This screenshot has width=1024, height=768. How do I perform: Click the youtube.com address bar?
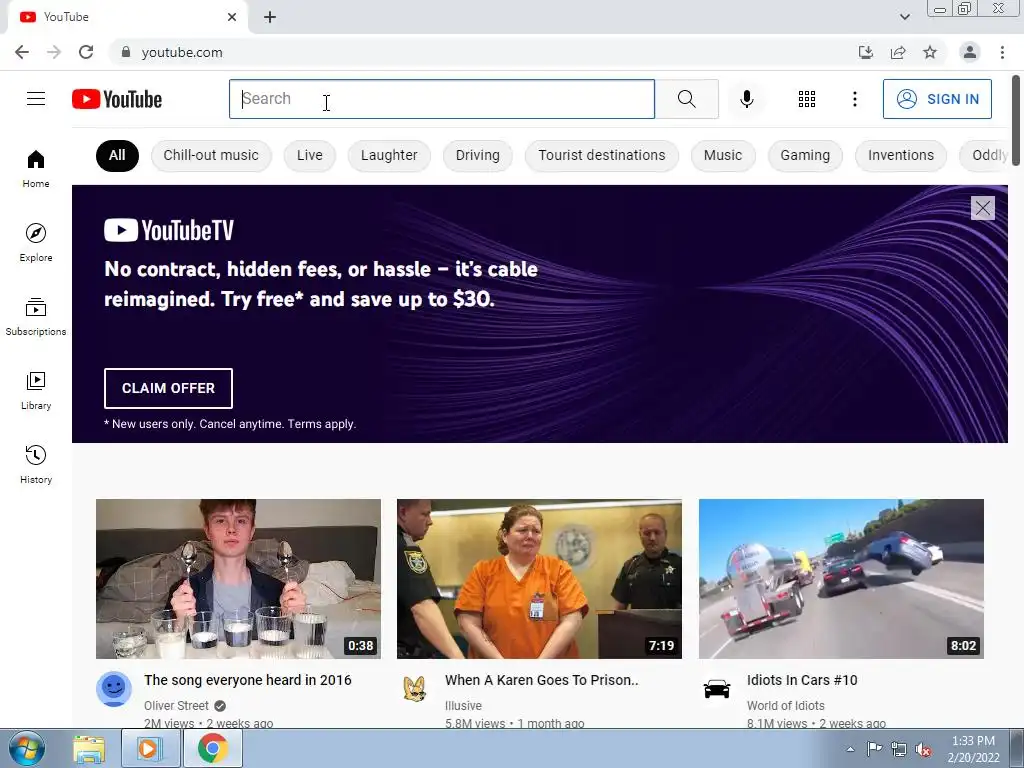point(483,52)
